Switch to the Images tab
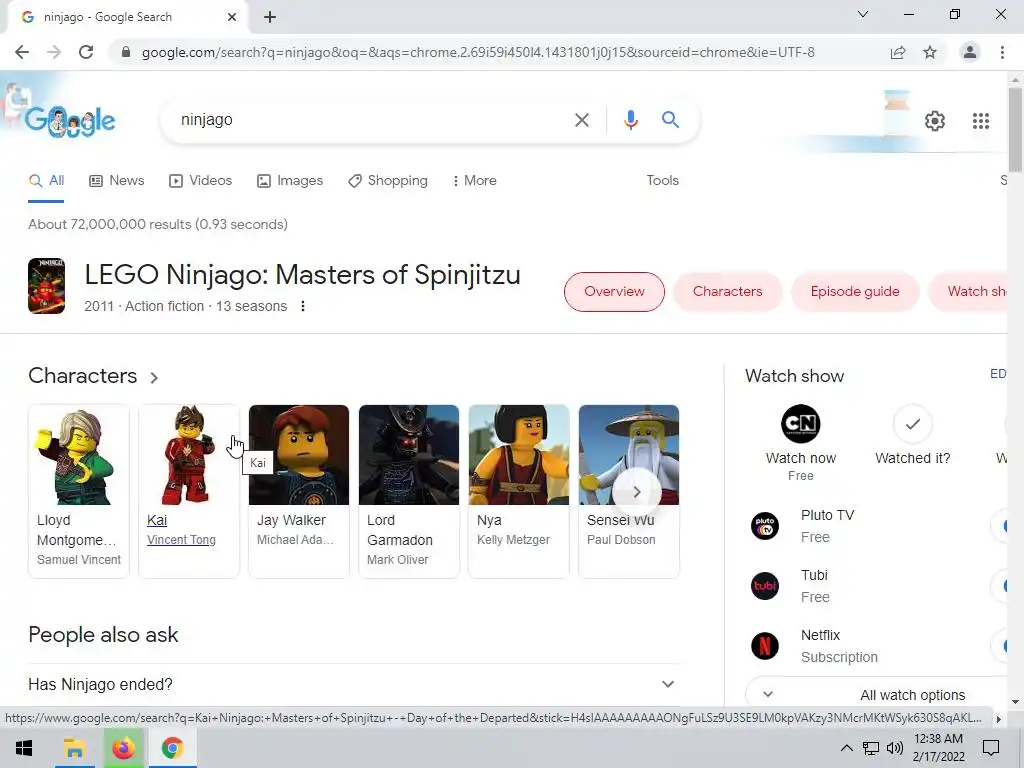This screenshot has height=768, width=1024. 290,181
